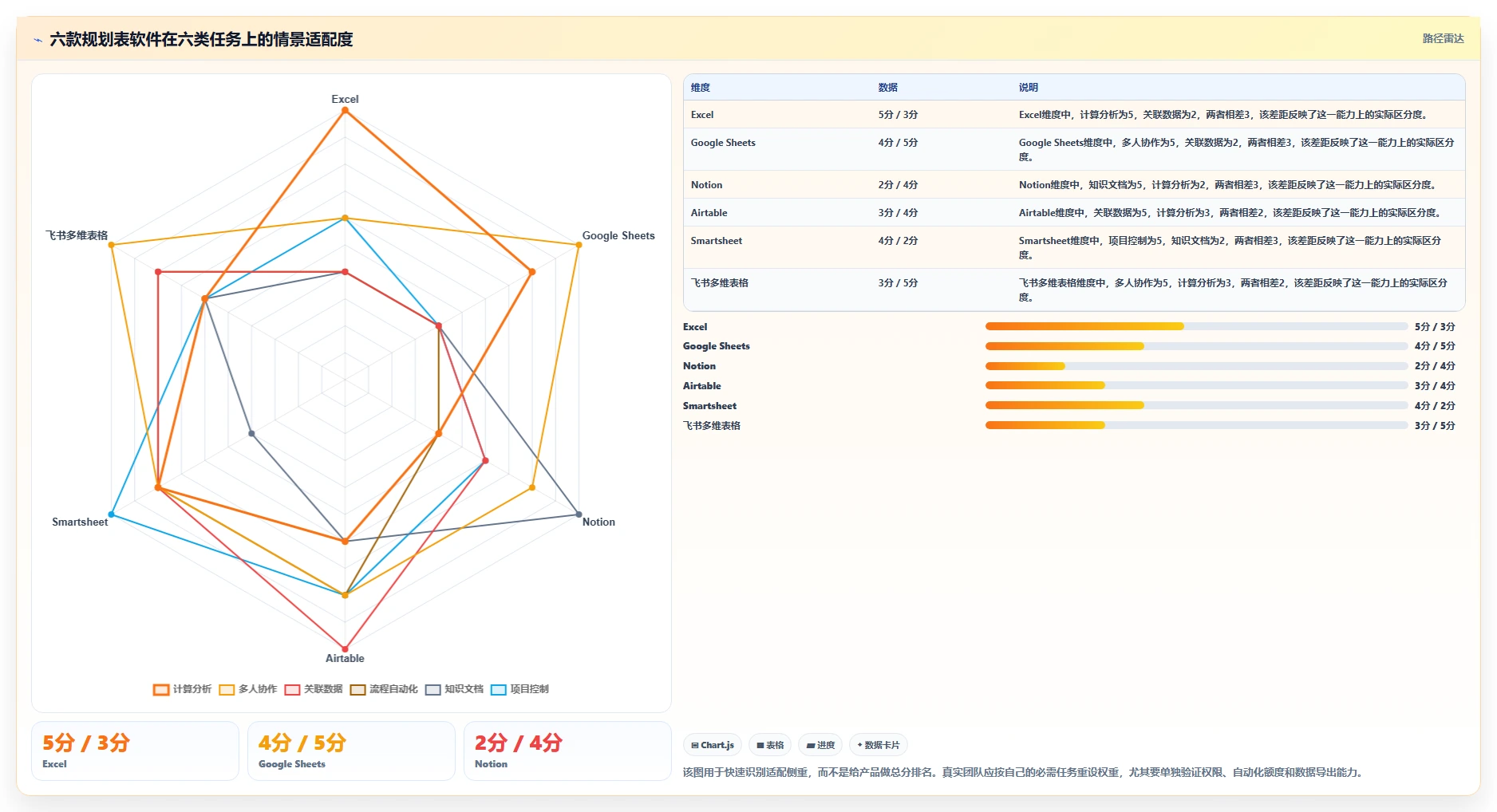Toggle the 知识文档 legend item
Viewport: 1497px width, 812px height.
454,689
